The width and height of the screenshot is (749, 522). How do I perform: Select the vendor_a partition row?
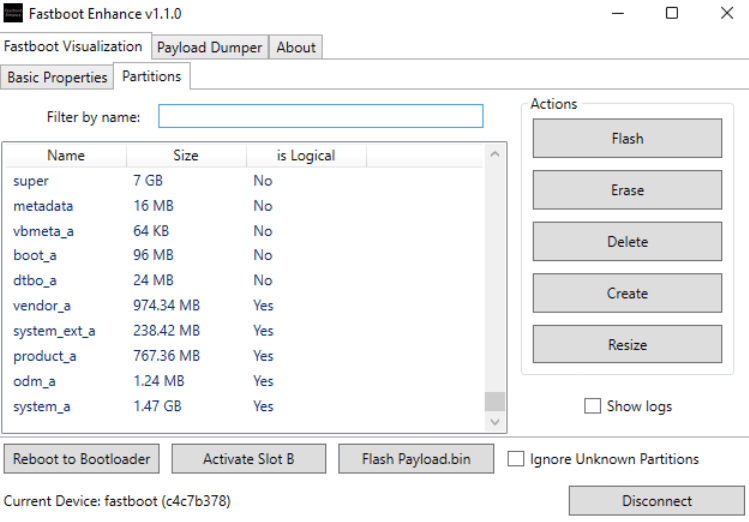click(244, 306)
